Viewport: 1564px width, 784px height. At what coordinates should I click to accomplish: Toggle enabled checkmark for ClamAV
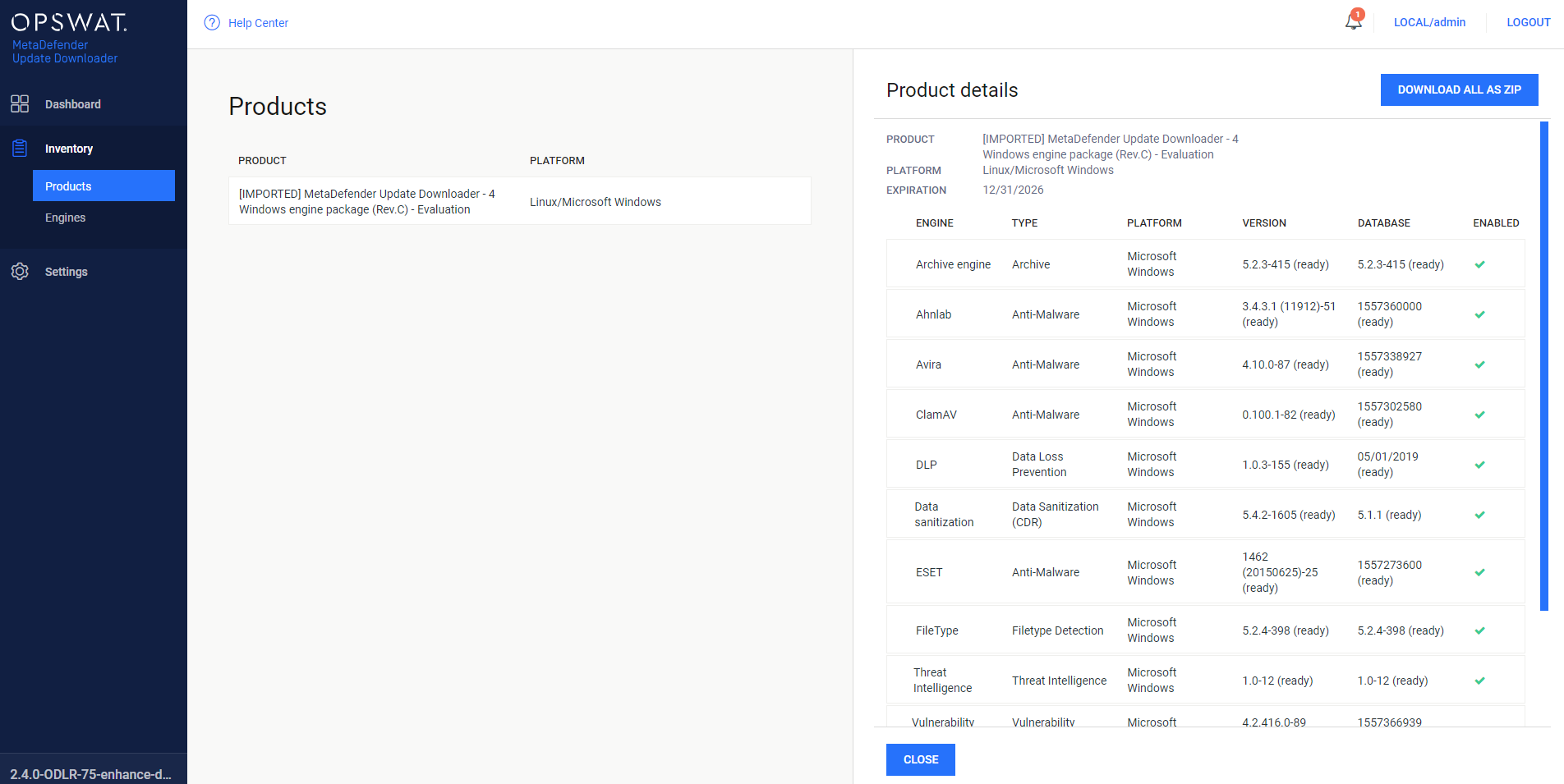(1479, 415)
